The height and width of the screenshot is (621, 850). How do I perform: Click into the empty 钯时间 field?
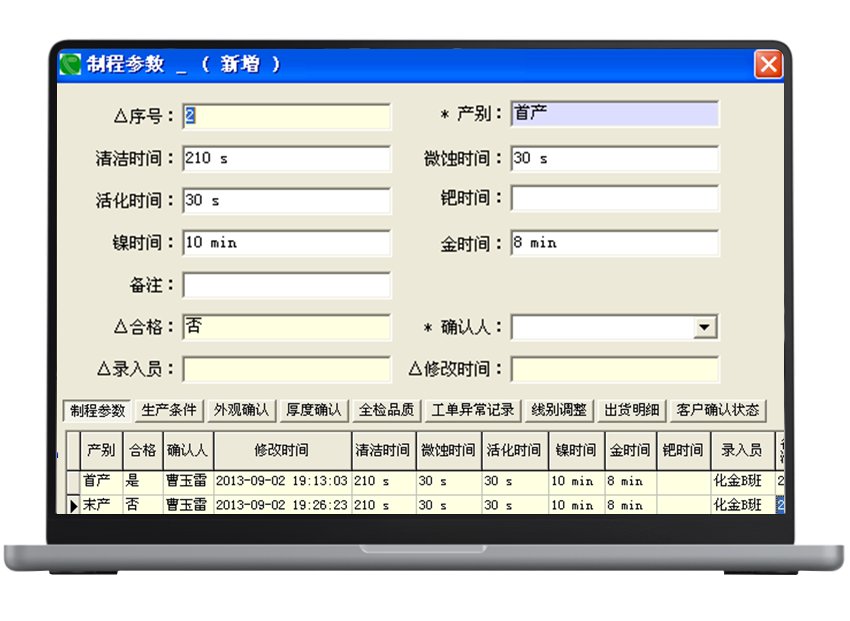[x=614, y=199]
